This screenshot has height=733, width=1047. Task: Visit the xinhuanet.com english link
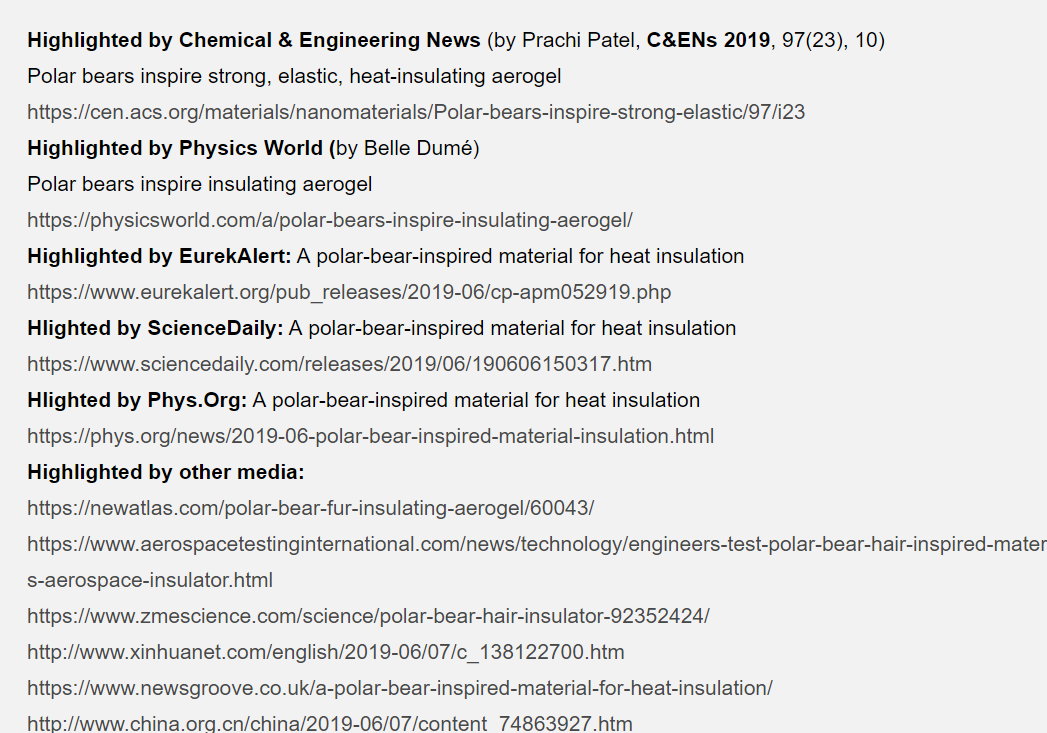pyautogui.click(x=326, y=653)
